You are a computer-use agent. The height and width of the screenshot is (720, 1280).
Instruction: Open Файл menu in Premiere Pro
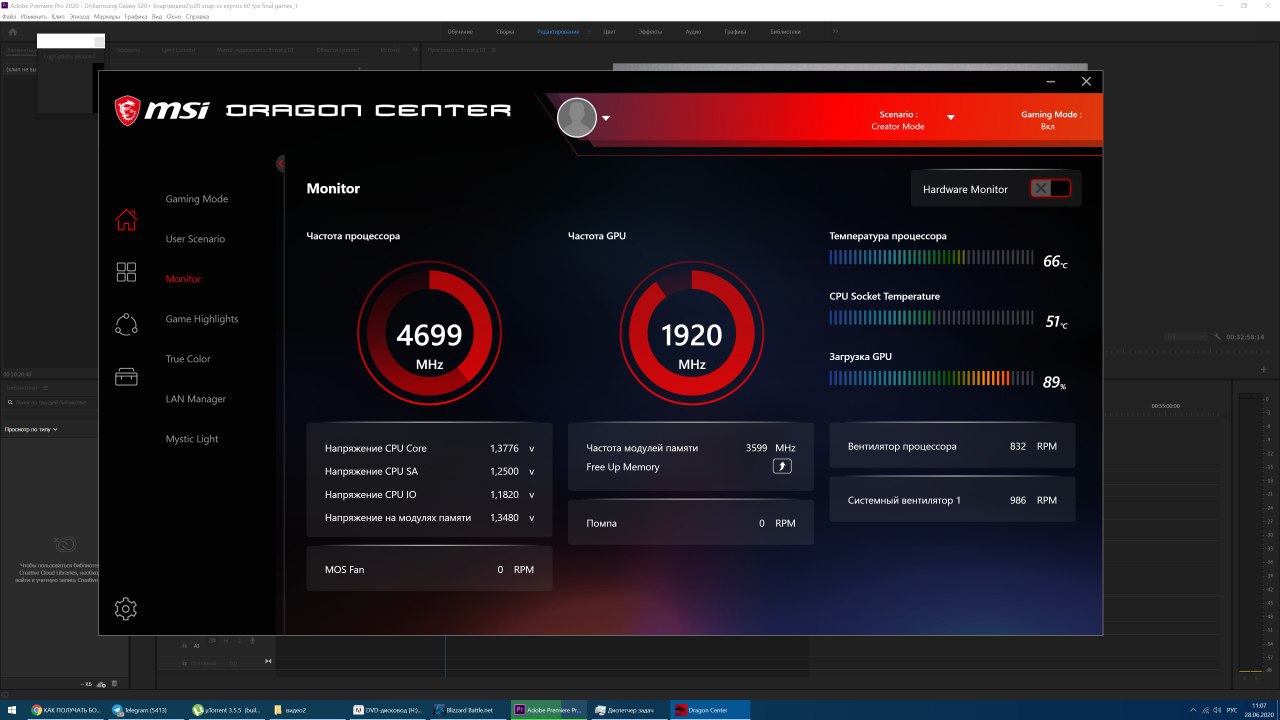tap(10, 17)
